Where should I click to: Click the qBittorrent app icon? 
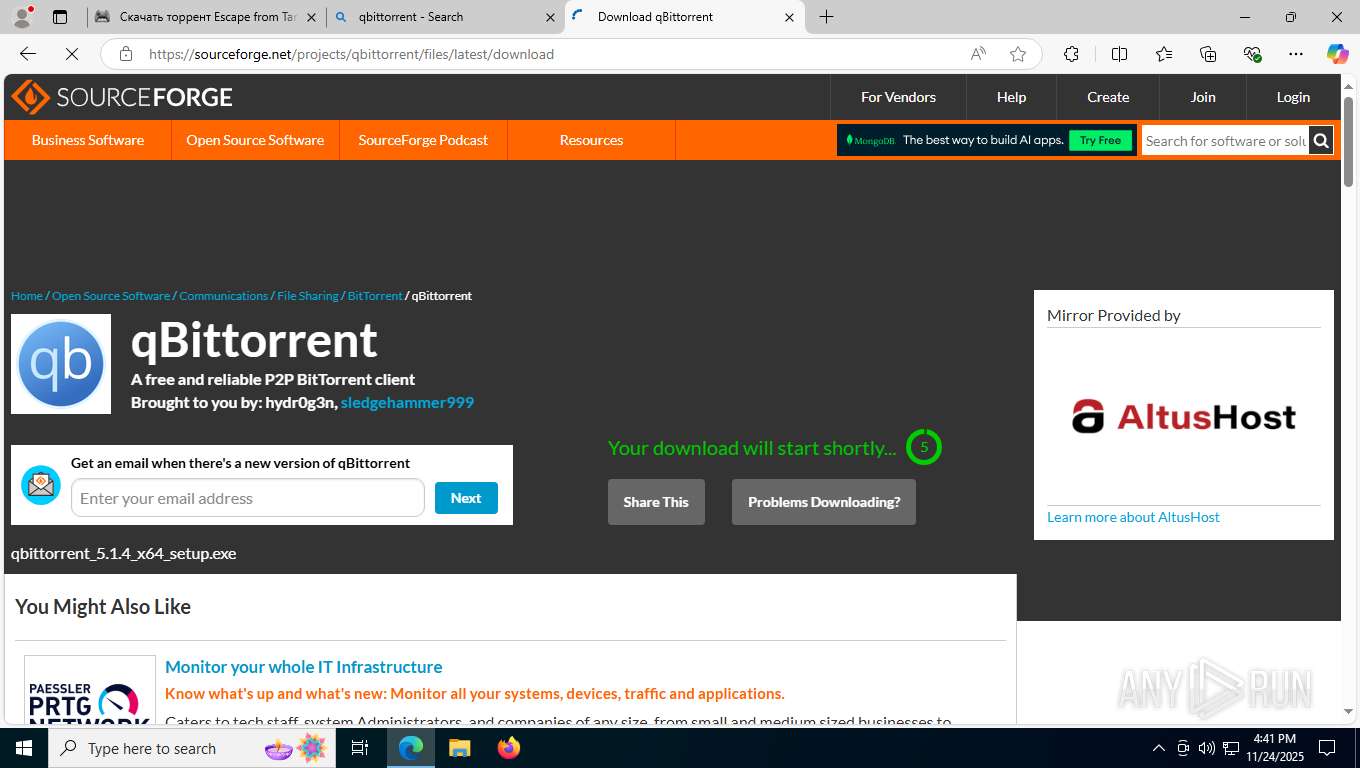pyautogui.click(x=61, y=364)
